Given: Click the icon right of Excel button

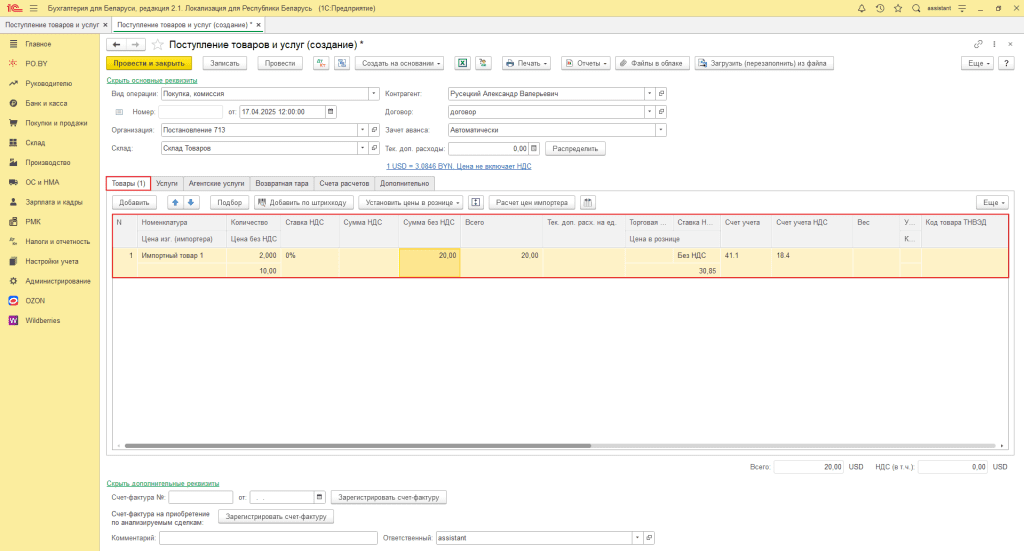Looking at the screenshot, I should point(483,63).
